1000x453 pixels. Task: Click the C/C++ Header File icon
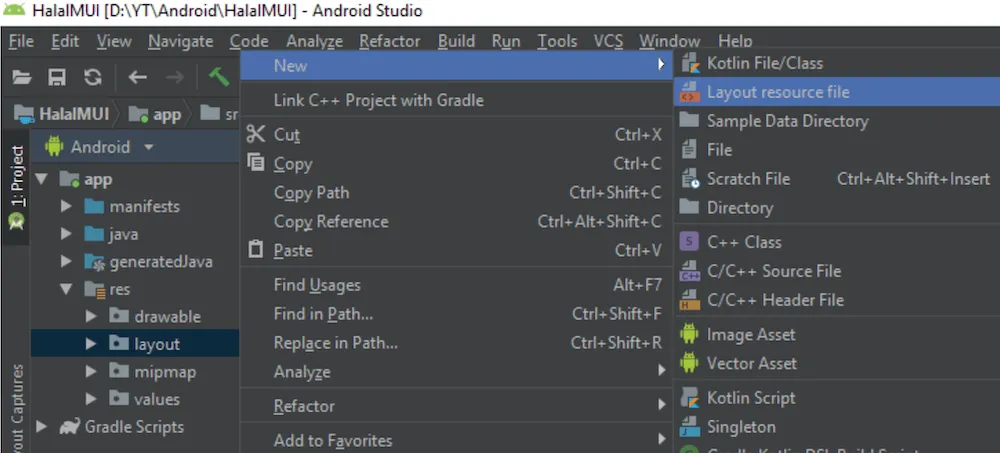(689, 299)
